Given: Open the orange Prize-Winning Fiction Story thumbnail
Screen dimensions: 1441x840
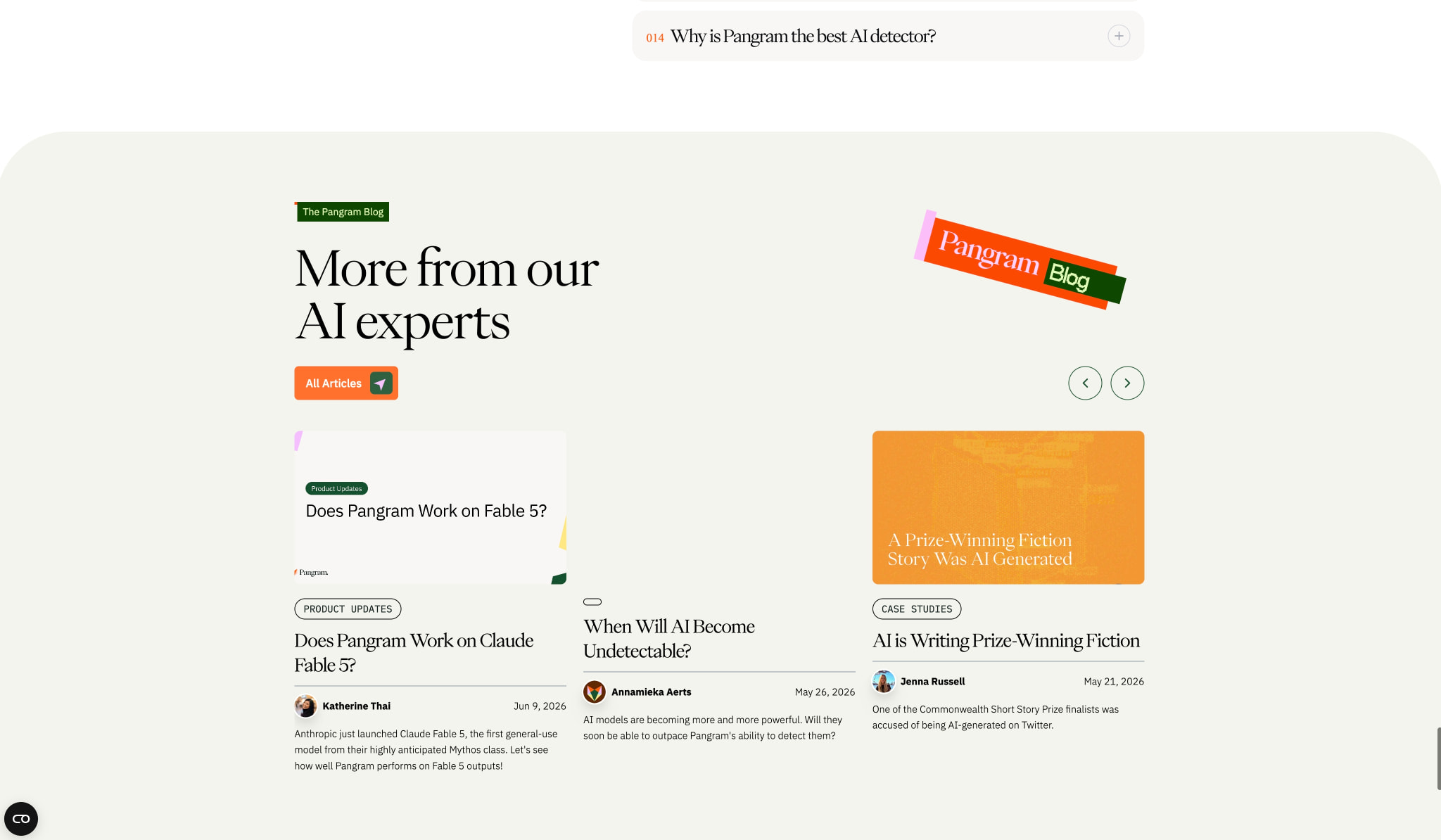Looking at the screenshot, I should (x=1008, y=507).
